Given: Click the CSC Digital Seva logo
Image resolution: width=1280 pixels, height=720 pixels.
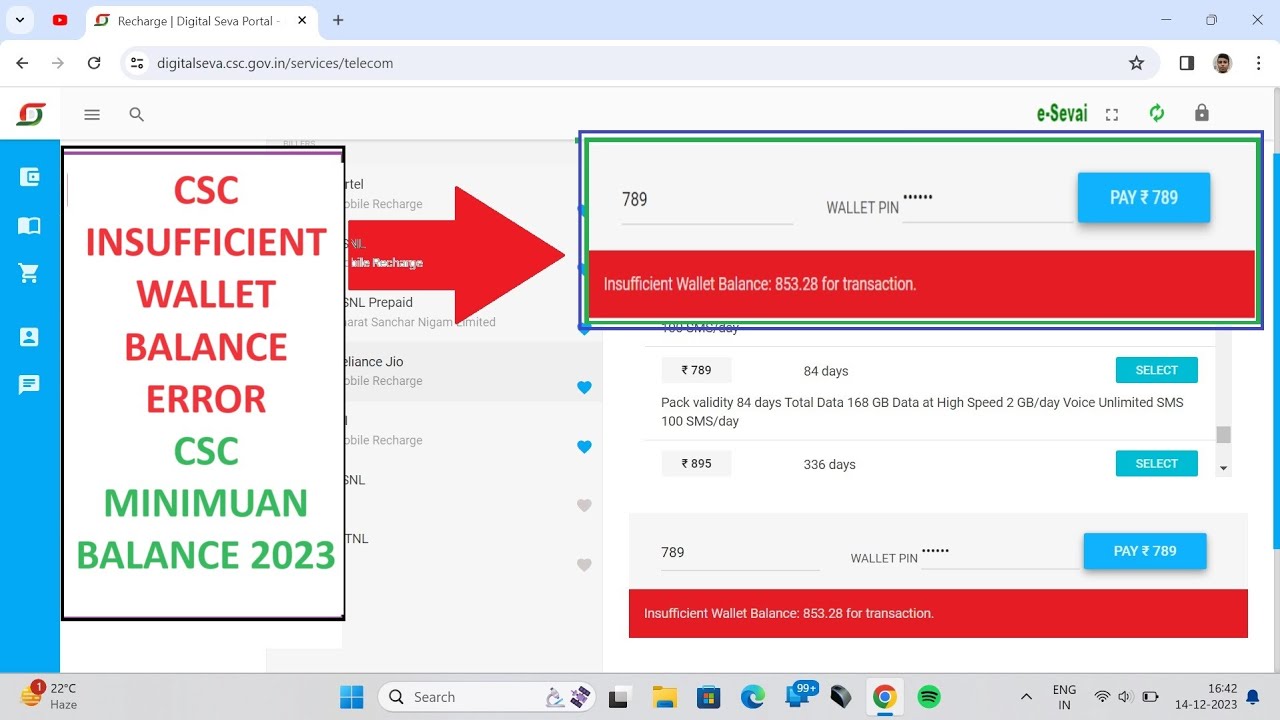Looking at the screenshot, I should (30, 114).
